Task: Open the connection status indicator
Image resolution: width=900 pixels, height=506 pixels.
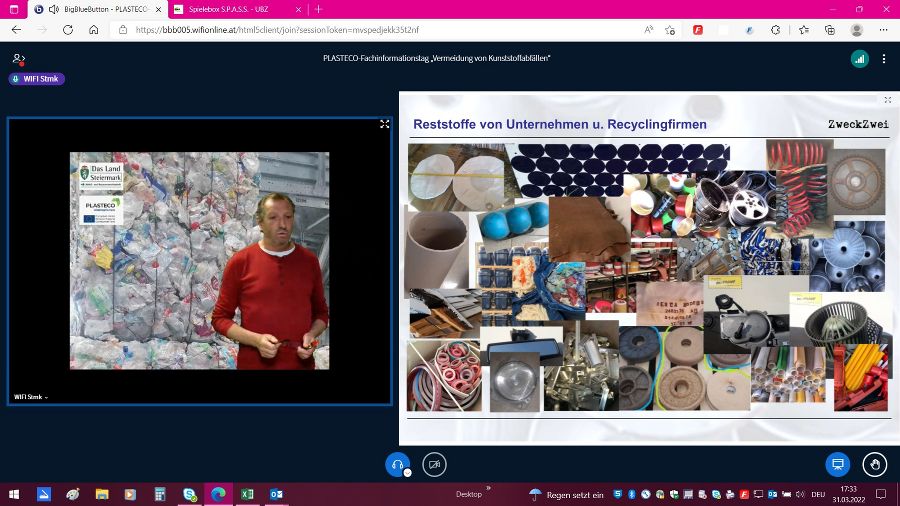Action: pos(859,59)
